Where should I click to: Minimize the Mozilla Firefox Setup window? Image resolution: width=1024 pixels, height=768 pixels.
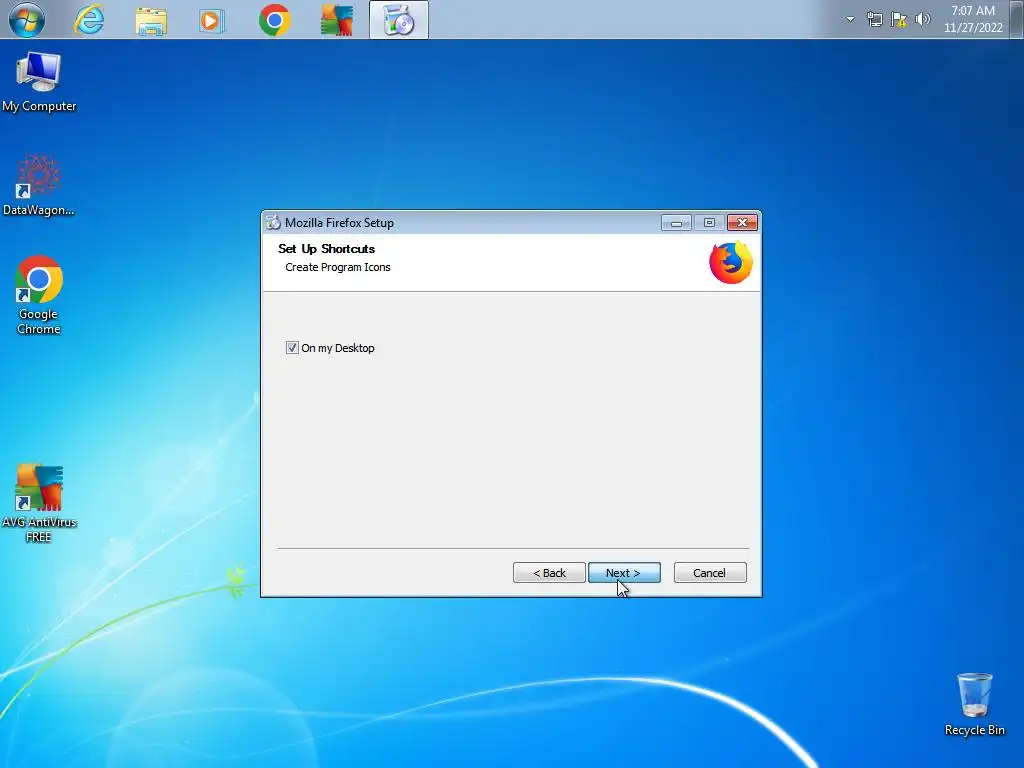[x=676, y=223]
